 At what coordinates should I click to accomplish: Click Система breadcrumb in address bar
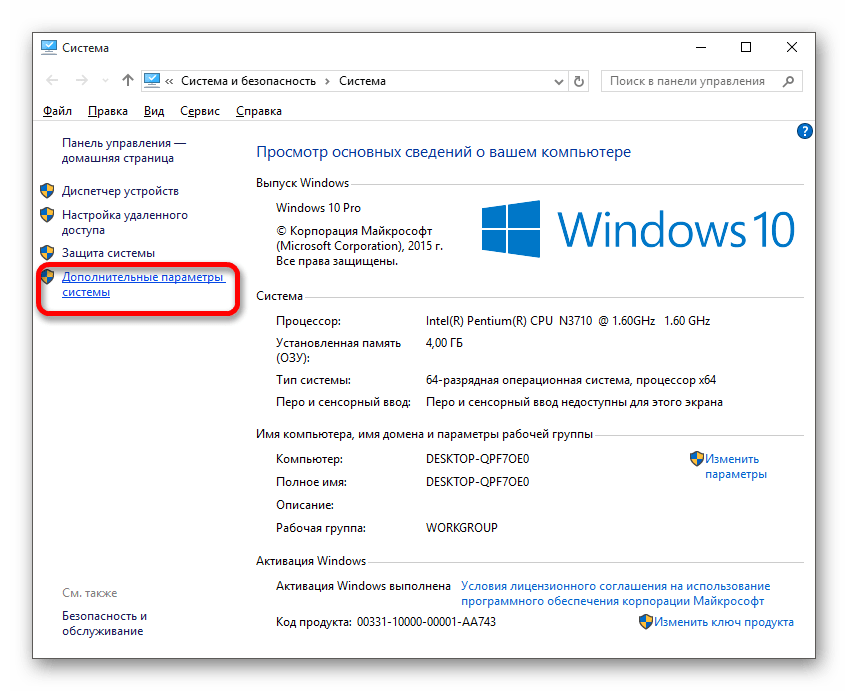pyautogui.click(x=362, y=81)
